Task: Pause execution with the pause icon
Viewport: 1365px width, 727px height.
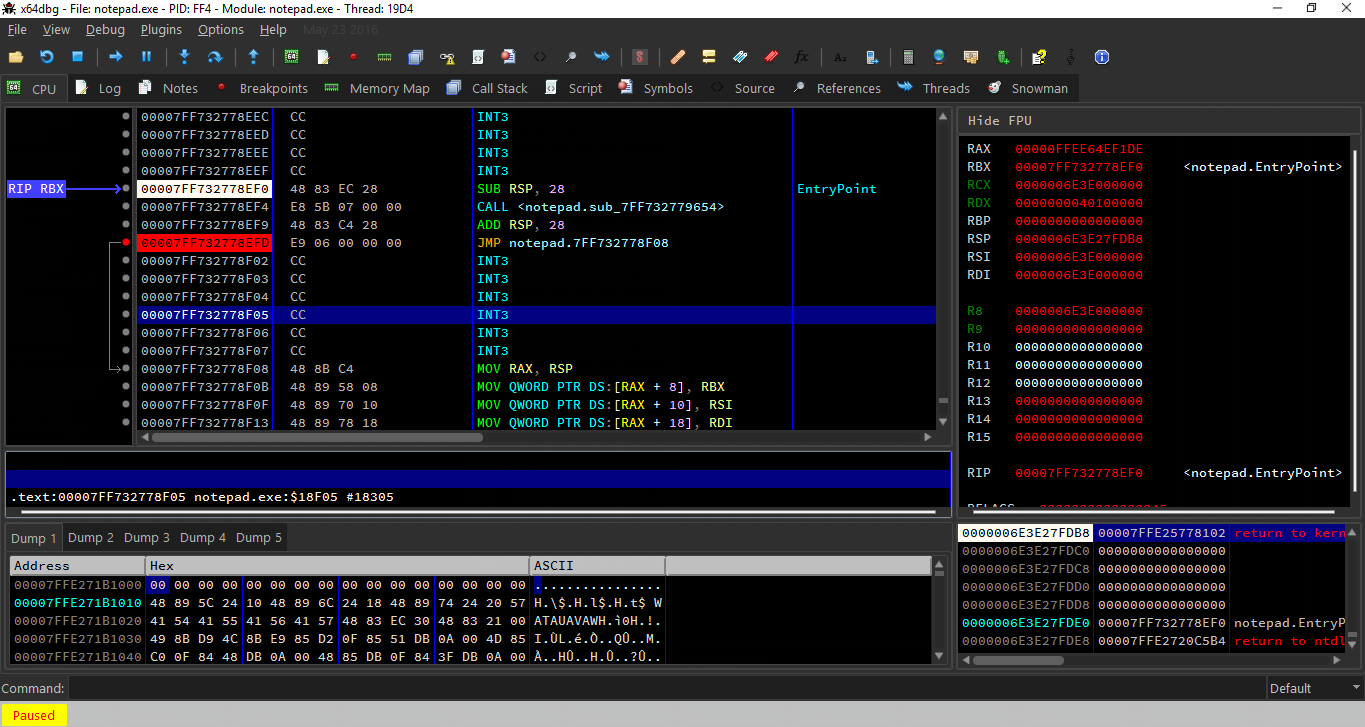Action: pyautogui.click(x=146, y=57)
